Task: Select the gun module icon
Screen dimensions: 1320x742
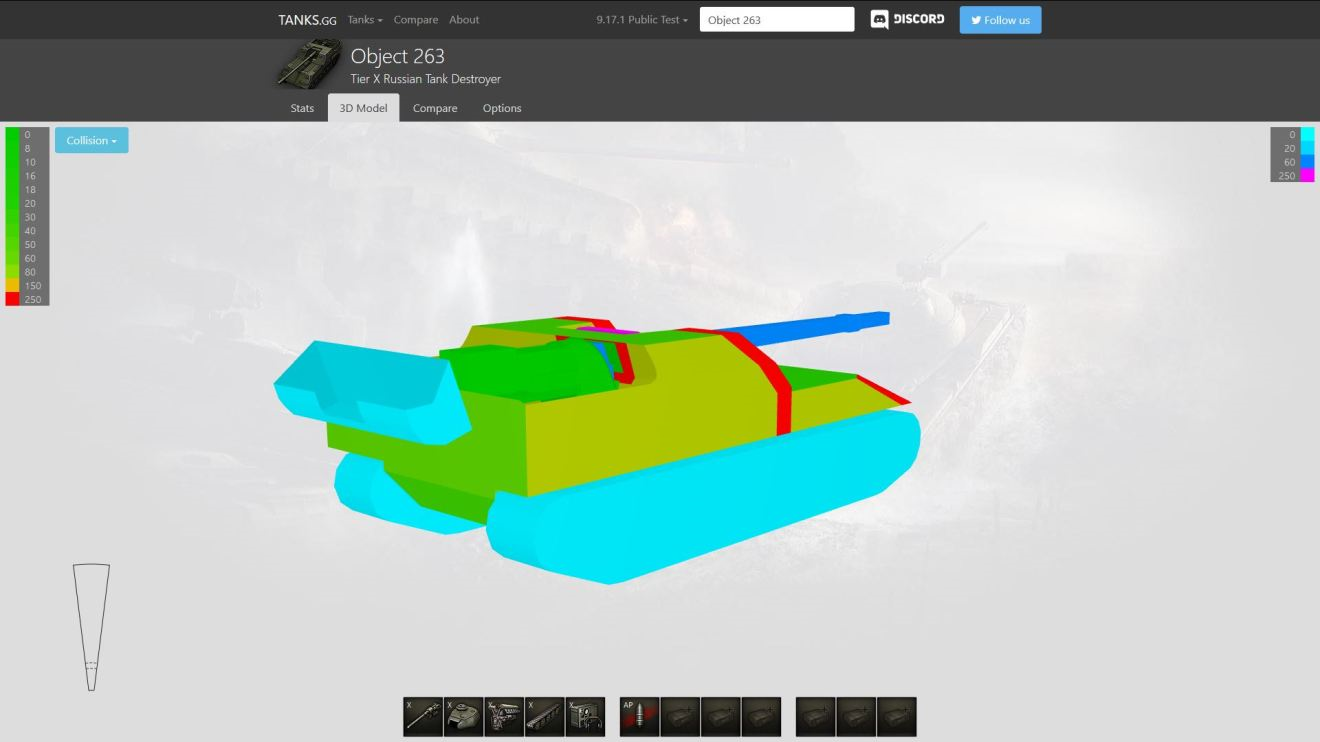Action: [423, 717]
